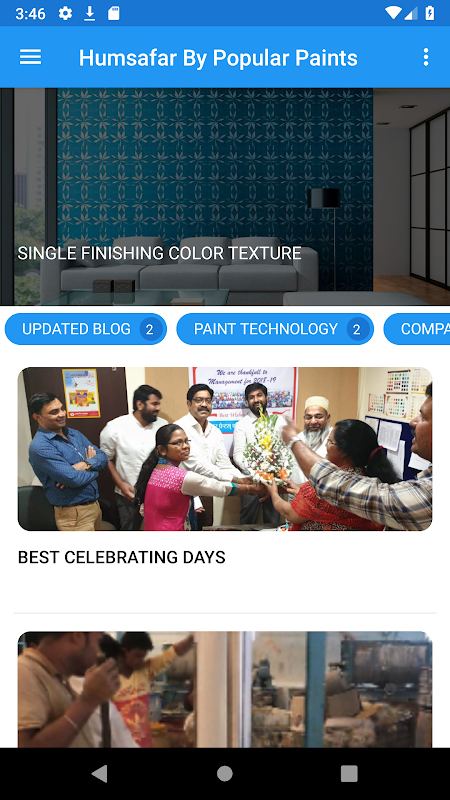This screenshot has width=450, height=800.
Task: Tap the download icon in status bar
Action: coord(90,13)
